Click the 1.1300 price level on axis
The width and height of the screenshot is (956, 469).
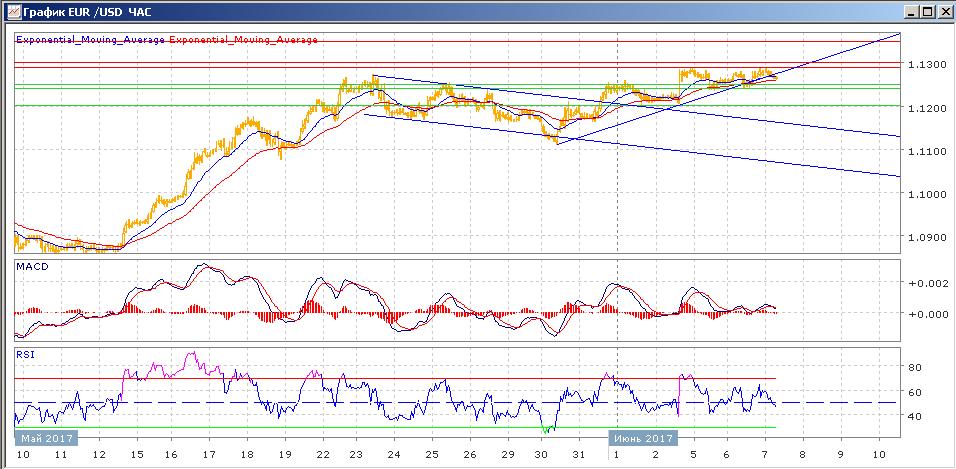click(925, 64)
